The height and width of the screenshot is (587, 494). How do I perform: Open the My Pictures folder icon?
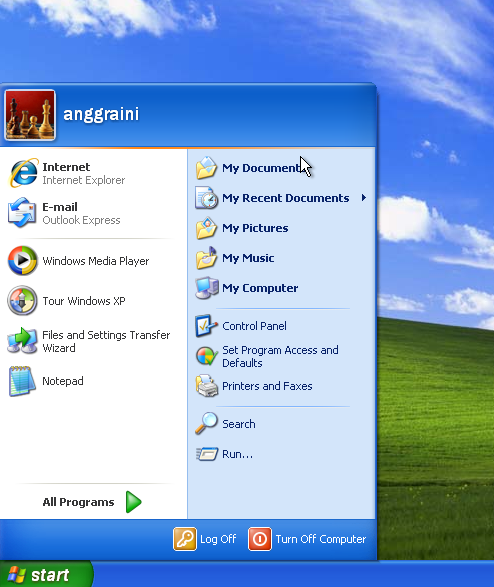pyautogui.click(x=206, y=228)
